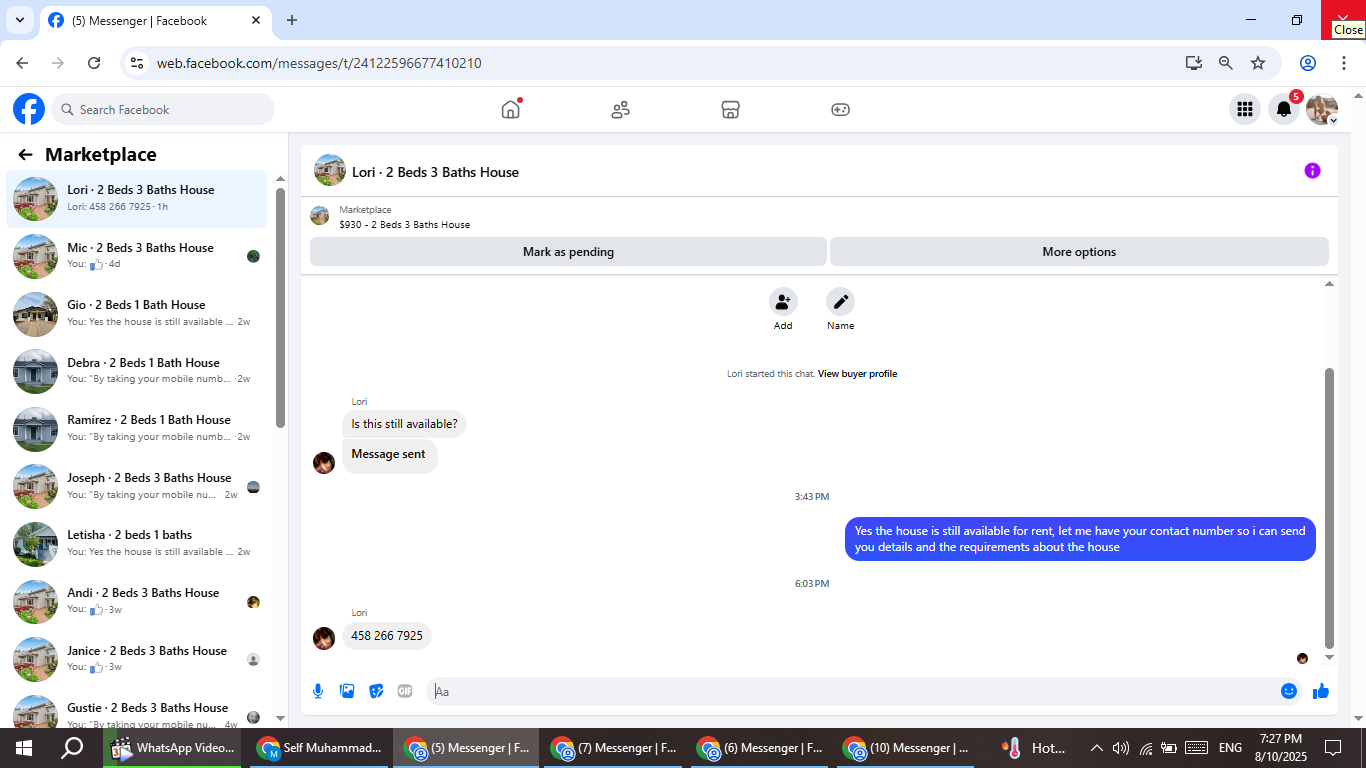Click the address bar URL
This screenshot has width=1366, height=768.
pos(319,63)
